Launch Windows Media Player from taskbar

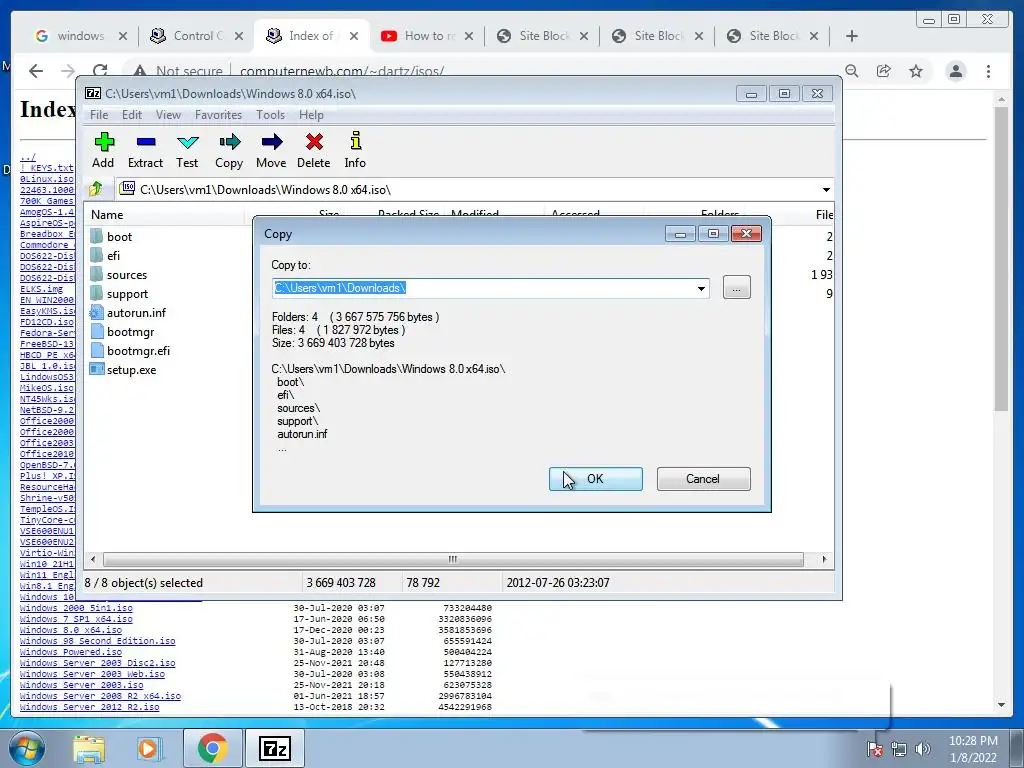coord(149,748)
